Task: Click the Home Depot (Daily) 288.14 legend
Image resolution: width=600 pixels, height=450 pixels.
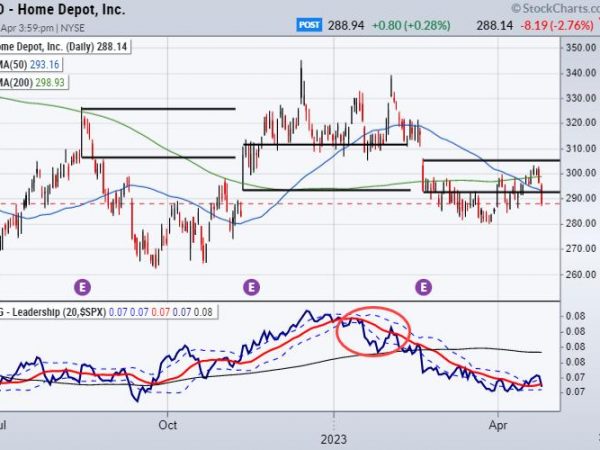Action: pyautogui.click(x=64, y=47)
